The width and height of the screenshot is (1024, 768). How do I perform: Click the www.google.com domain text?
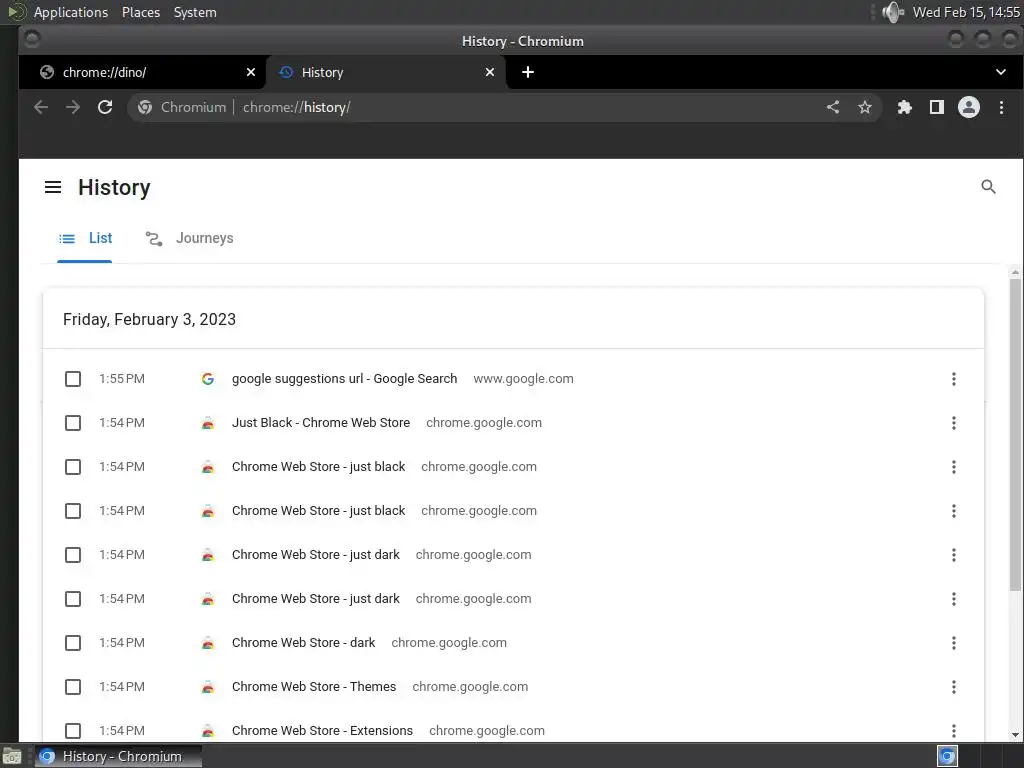point(523,379)
